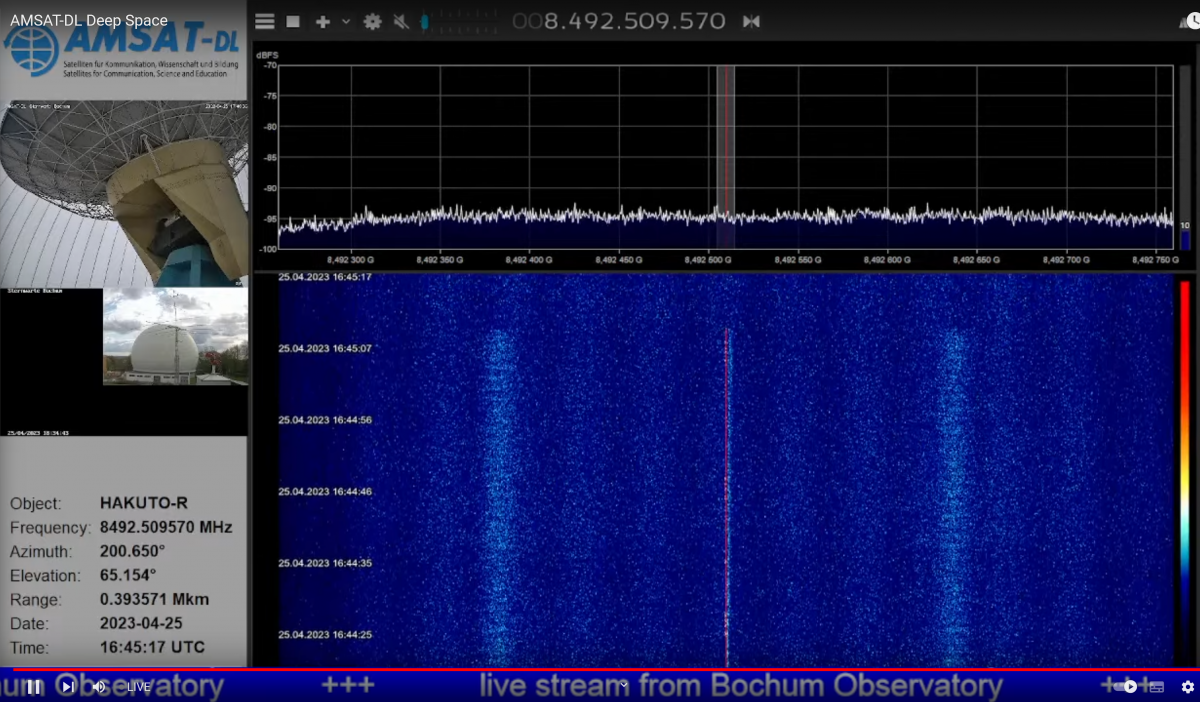Pause the live stream video
Image resolution: width=1200 pixels, height=702 pixels.
(x=34, y=687)
